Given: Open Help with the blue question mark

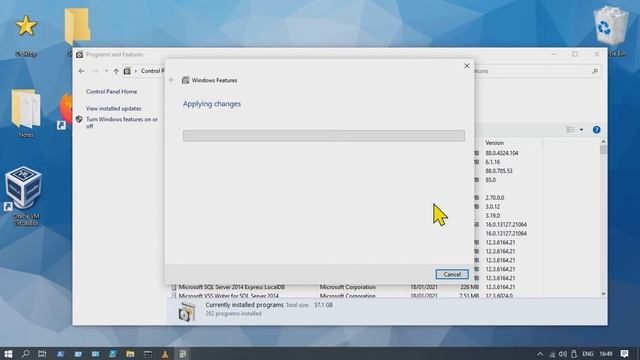Looking at the screenshot, I should (596, 130).
